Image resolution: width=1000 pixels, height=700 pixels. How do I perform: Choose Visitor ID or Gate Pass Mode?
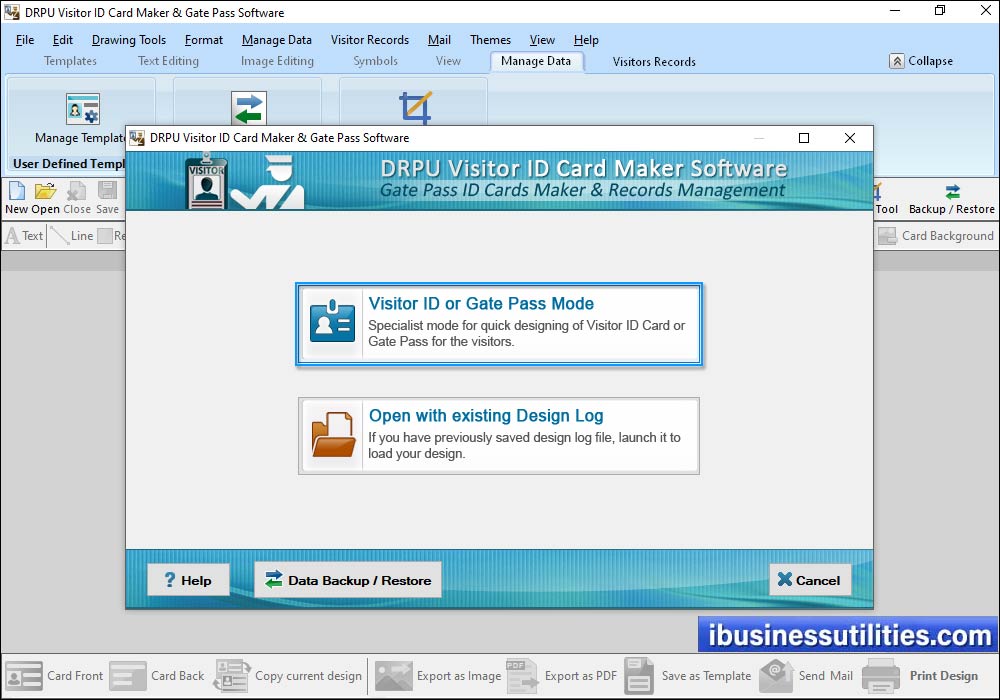click(x=498, y=324)
